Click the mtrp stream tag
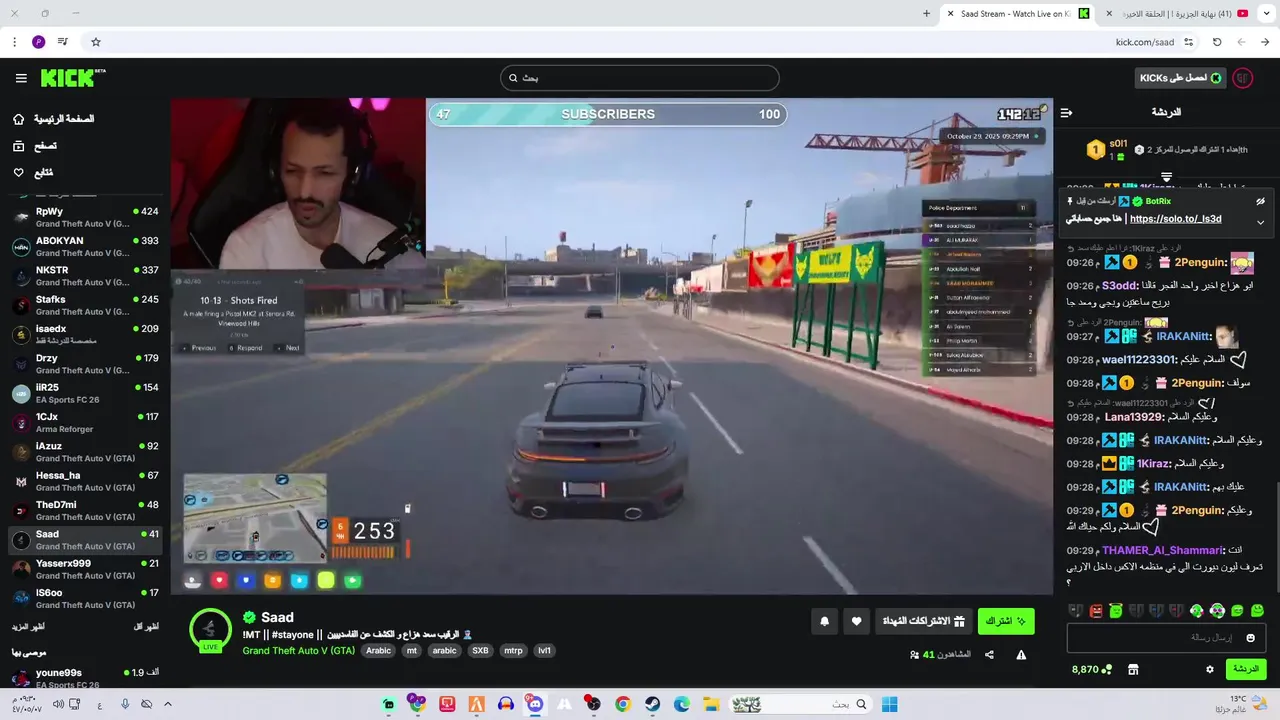The image size is (1280, 720). click(x=513, y=651)
